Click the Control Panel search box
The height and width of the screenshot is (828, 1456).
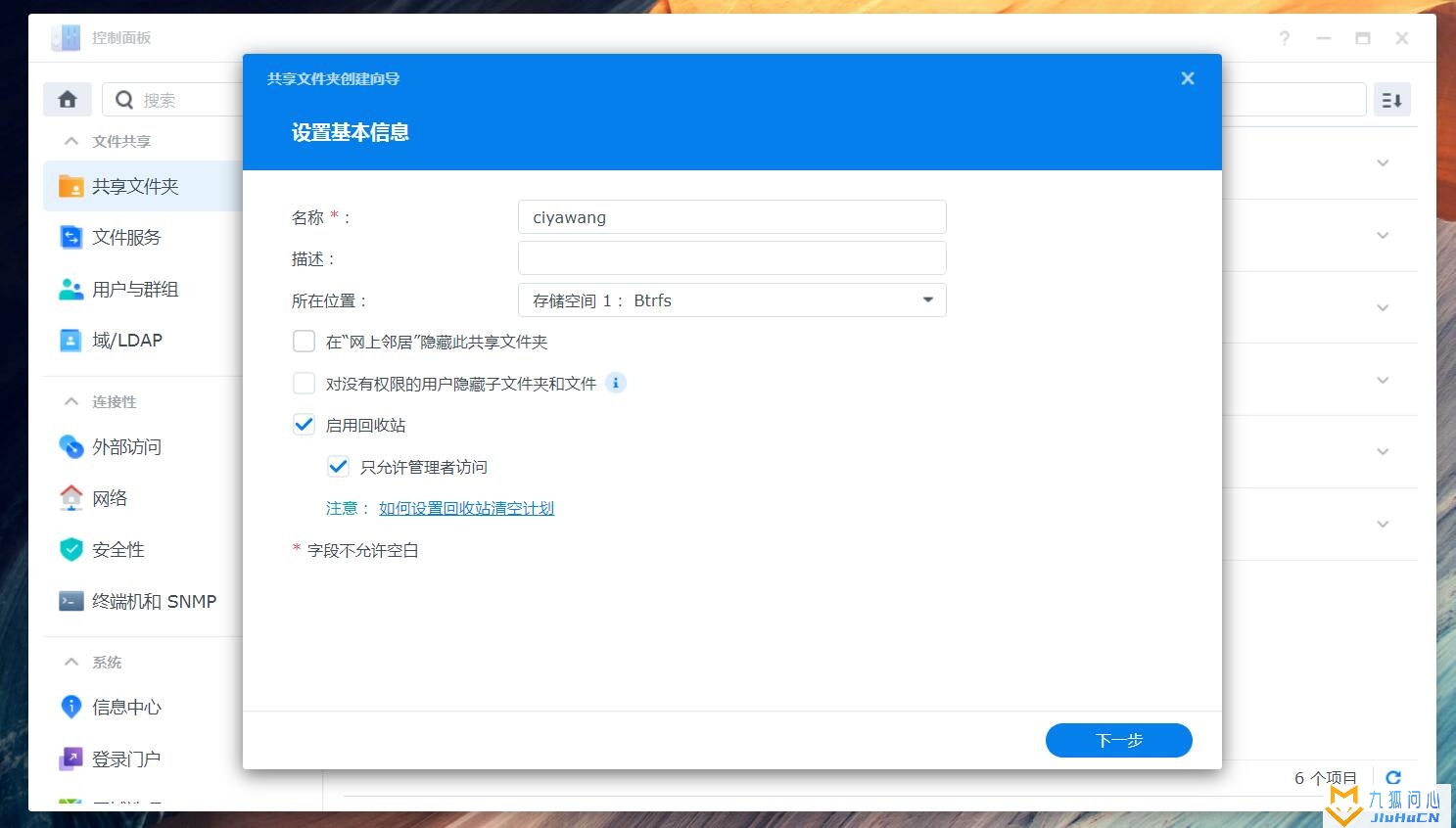coord(173,100)
